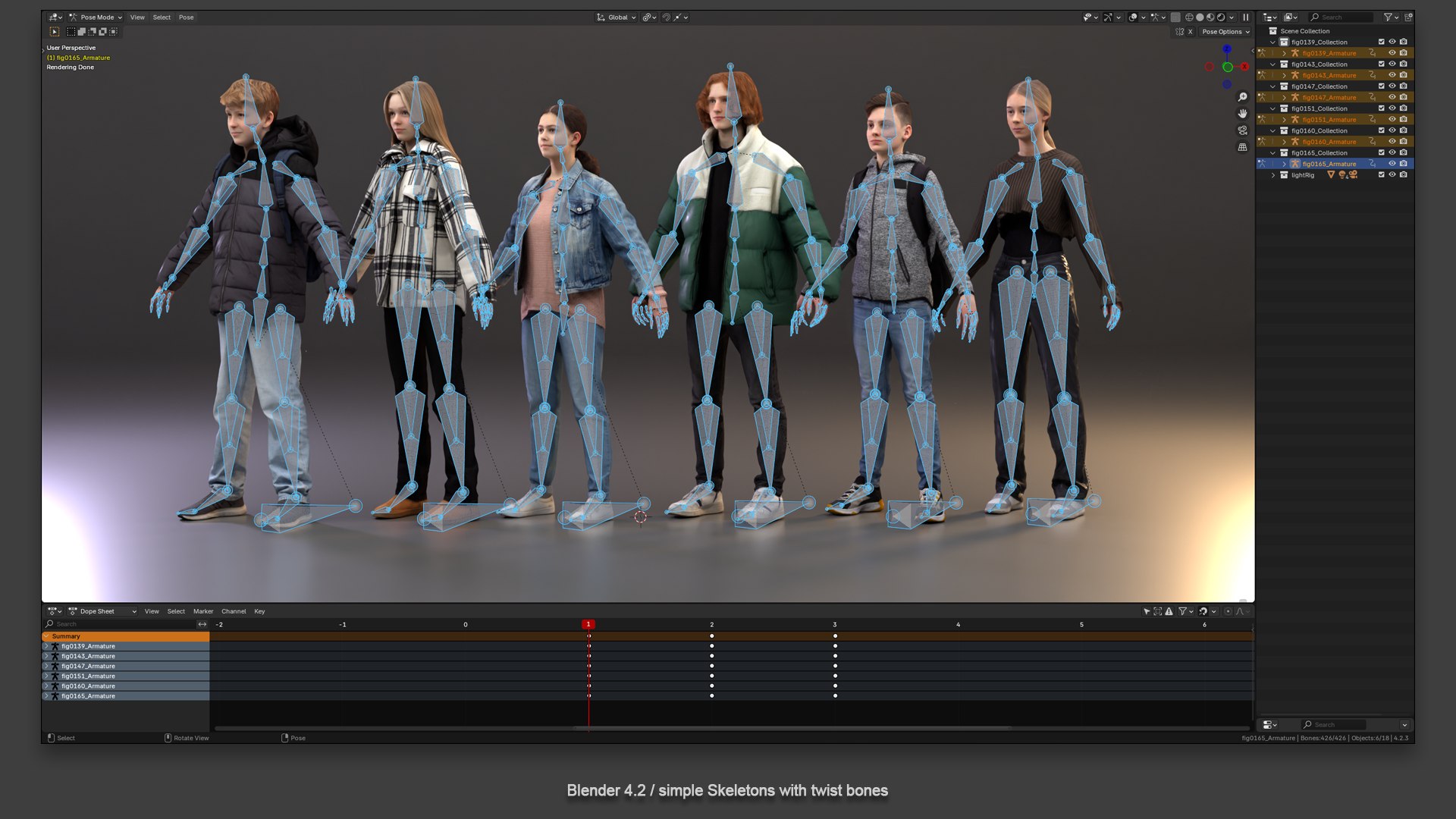Pause the viewport render preview
1456x819 pixels.
1245,17
